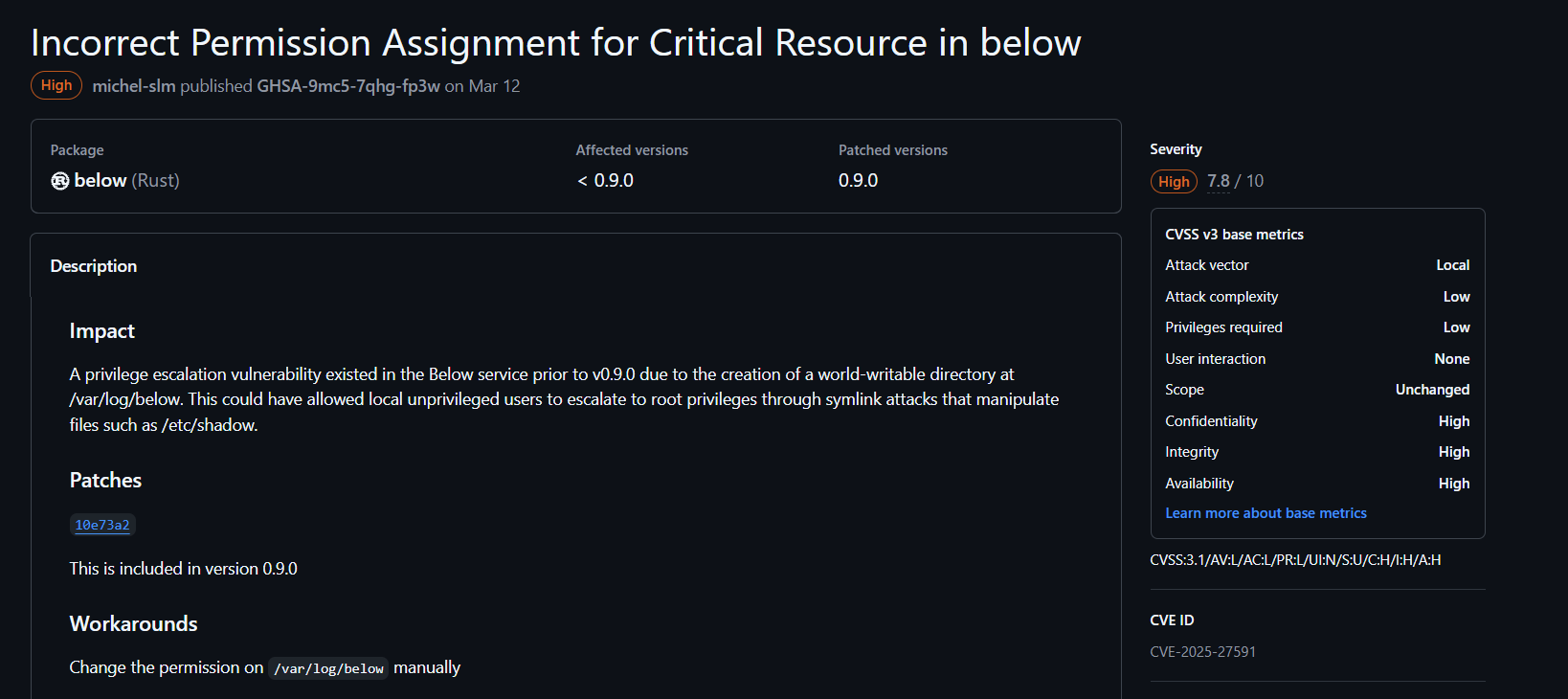Select the GHSA-9mc5-7qhg-fp3w advisory ID

348,86
